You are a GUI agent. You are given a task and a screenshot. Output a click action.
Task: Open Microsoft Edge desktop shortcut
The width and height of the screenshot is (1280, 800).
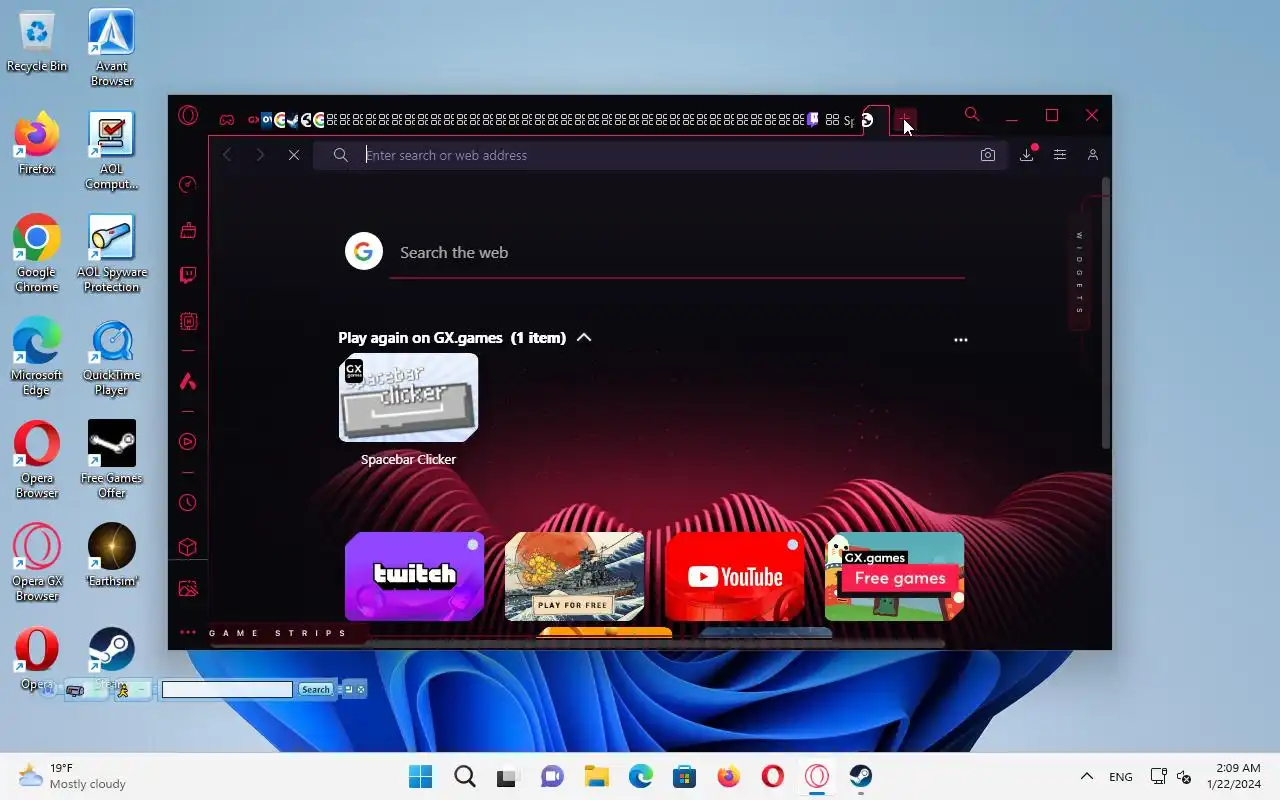(x=37, y=357)
